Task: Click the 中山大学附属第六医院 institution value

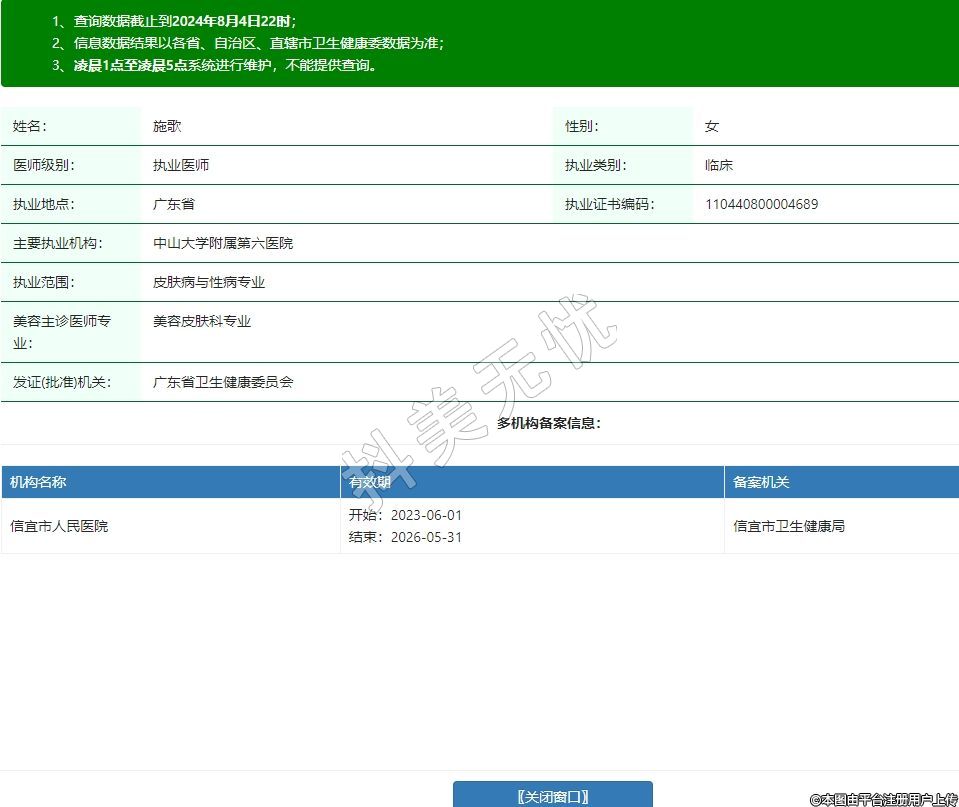Action: tap(223, 243)
